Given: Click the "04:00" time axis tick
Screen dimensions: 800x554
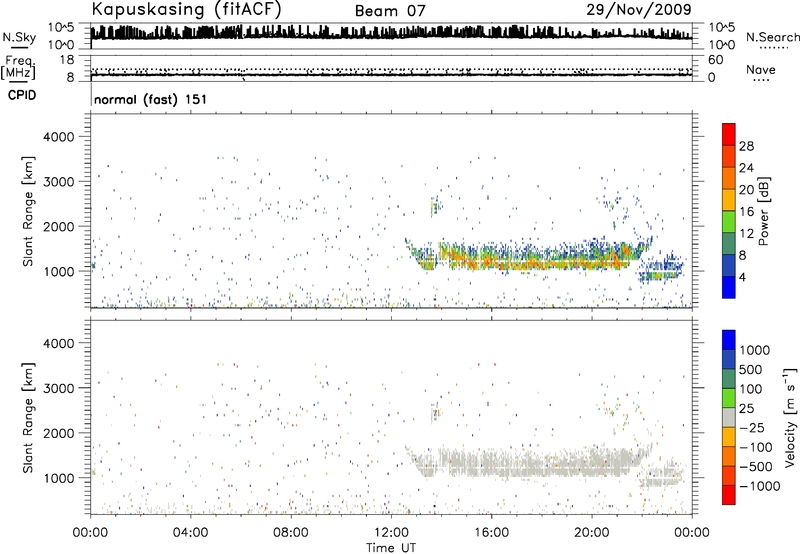Looking at the screenshot, I should pos(191,533).
